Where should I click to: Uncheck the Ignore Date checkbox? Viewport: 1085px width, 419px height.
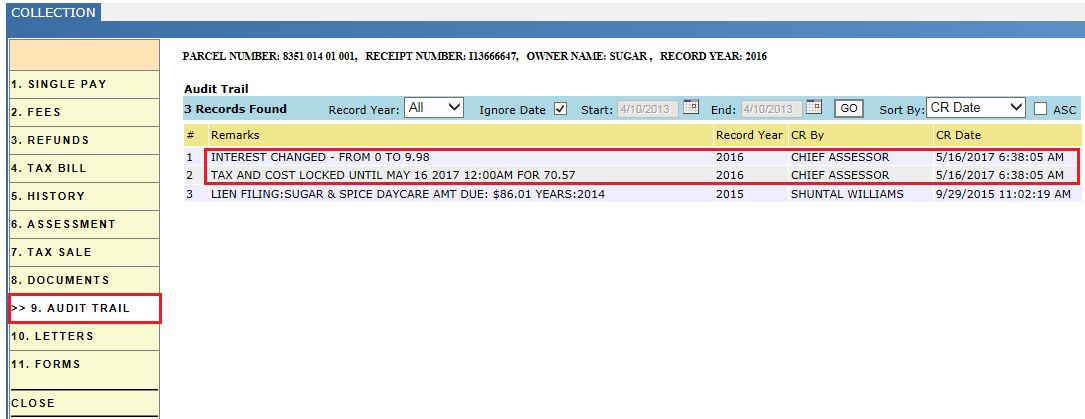point(560,109)
